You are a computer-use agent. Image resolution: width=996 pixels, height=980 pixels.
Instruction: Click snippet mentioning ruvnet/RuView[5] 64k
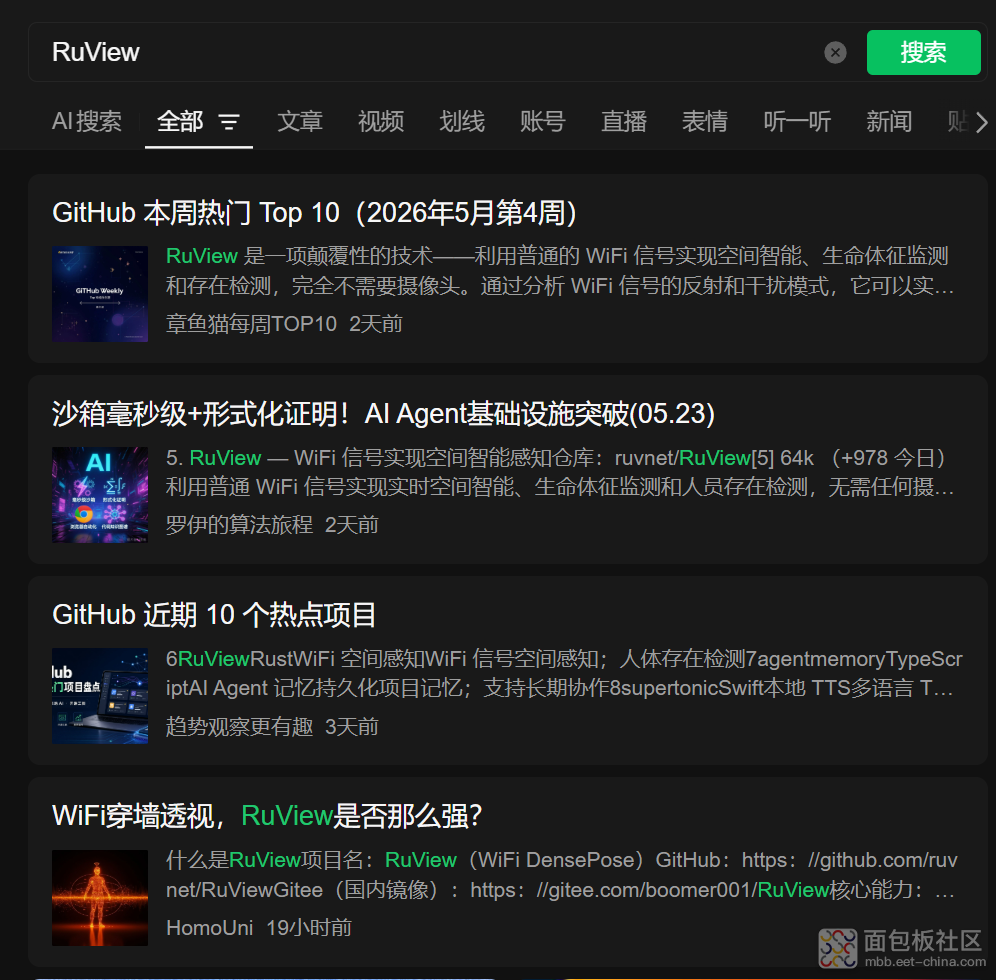point(560,472)
